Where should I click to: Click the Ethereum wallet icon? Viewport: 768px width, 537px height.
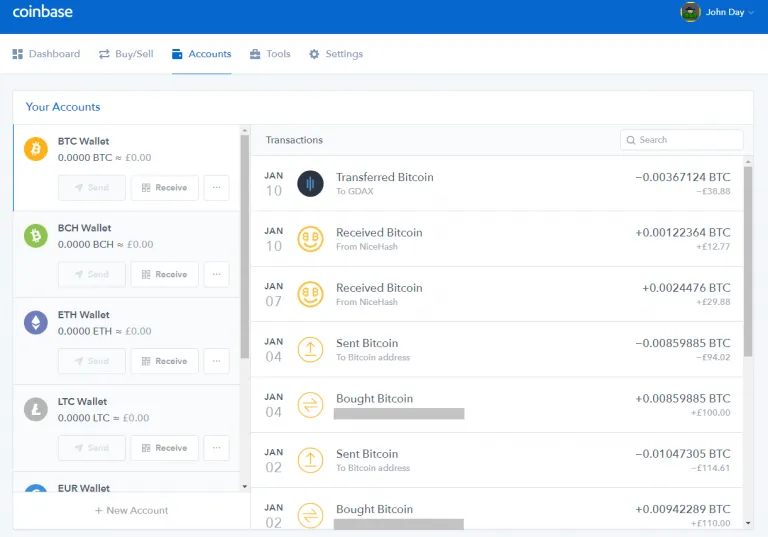36,322
